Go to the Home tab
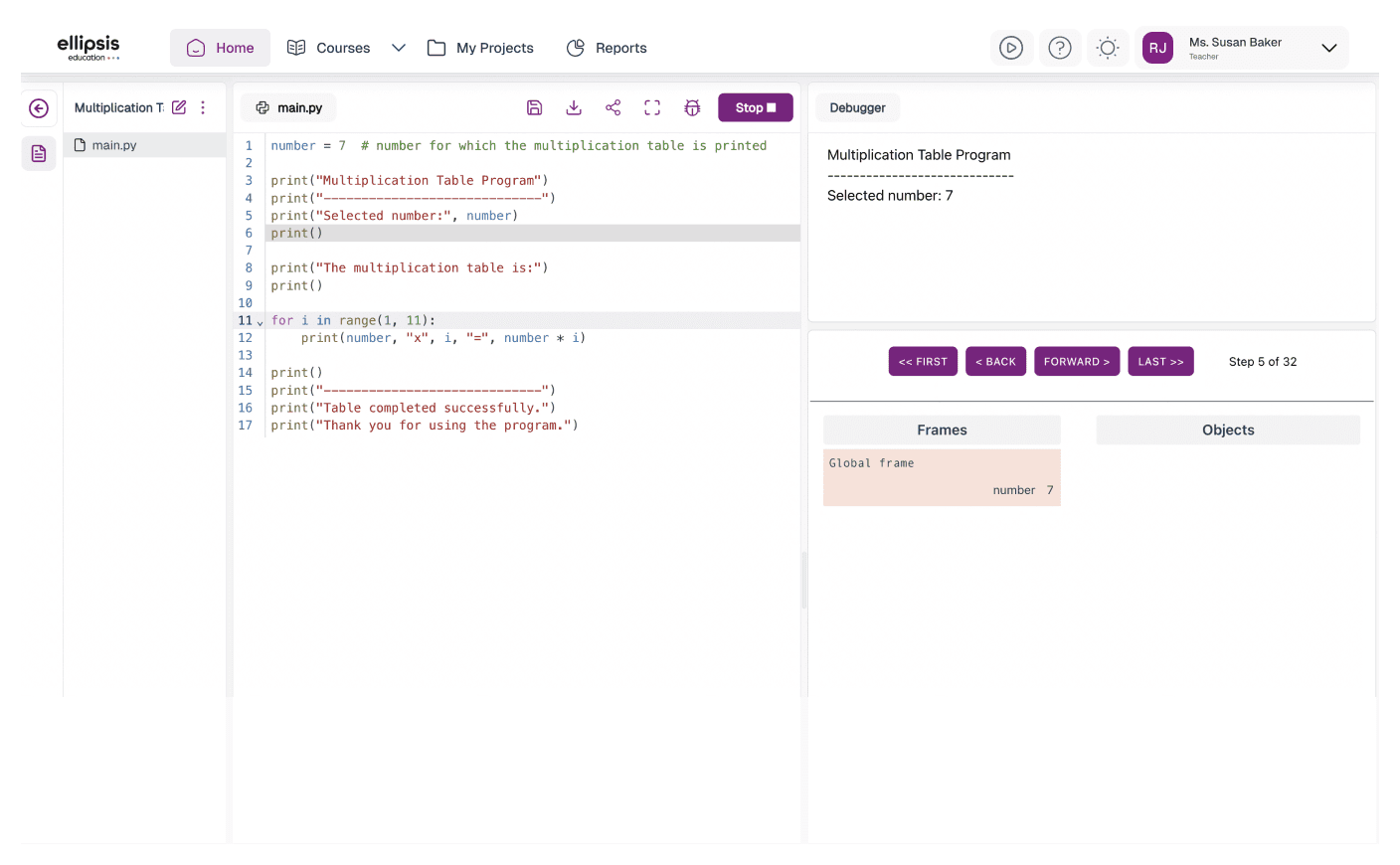Image resolution: width=1400 pixels, height=865 pixels. click(220, 48)
